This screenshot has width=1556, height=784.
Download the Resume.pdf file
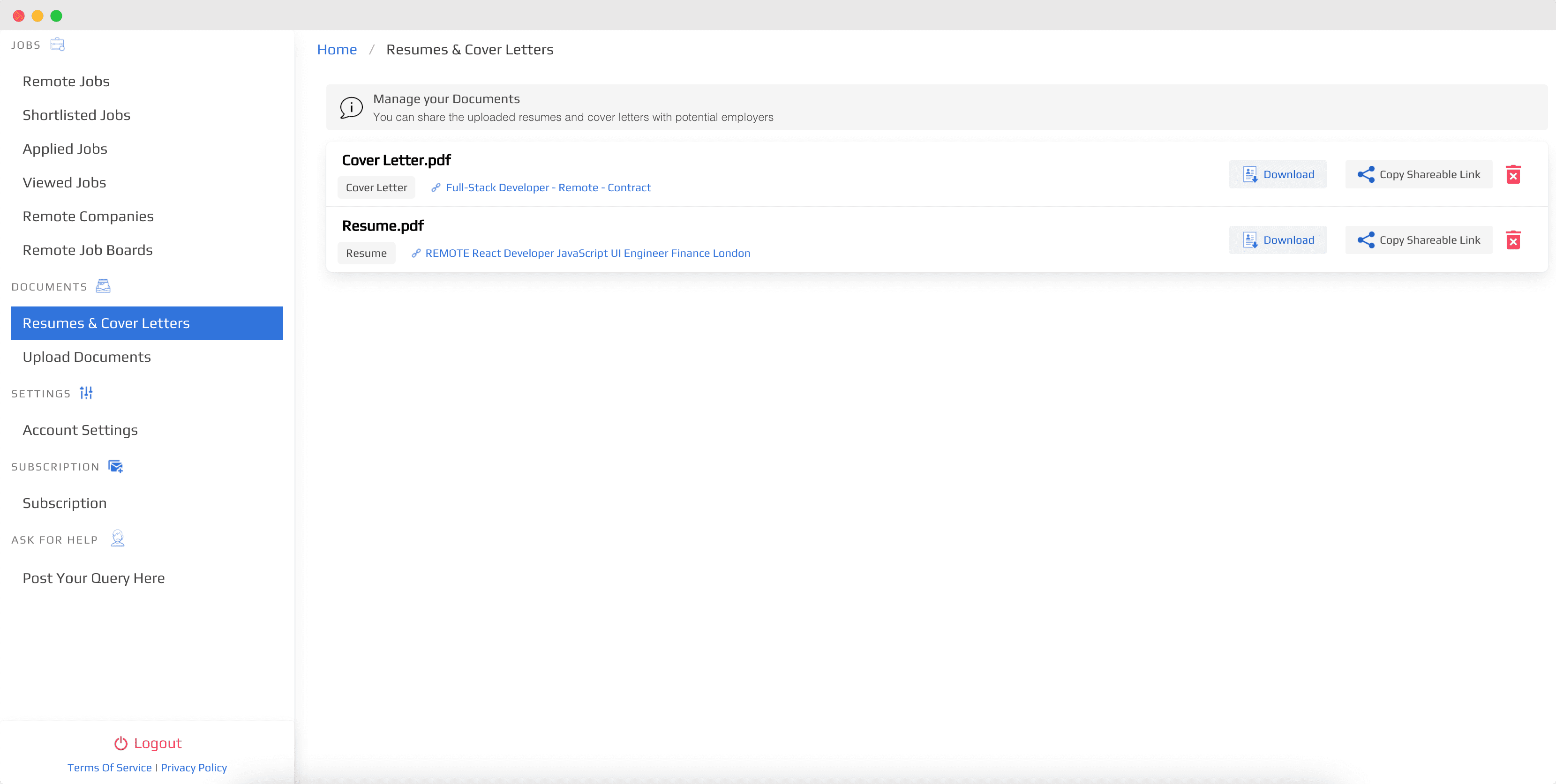pyautogui.click(x=1278, y=240)
